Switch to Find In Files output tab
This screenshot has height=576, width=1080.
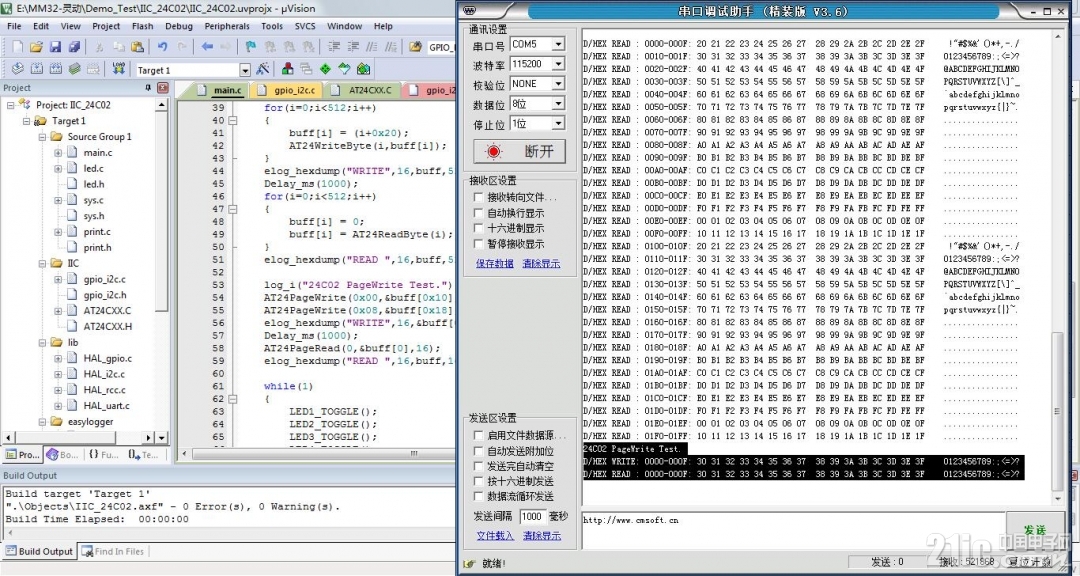112,551
